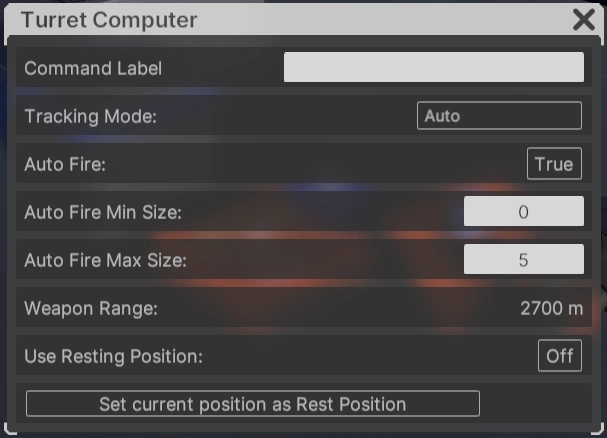Toggle the Auto Fire True button
Viewport: 607px width, 438px height.
point(553,164)
